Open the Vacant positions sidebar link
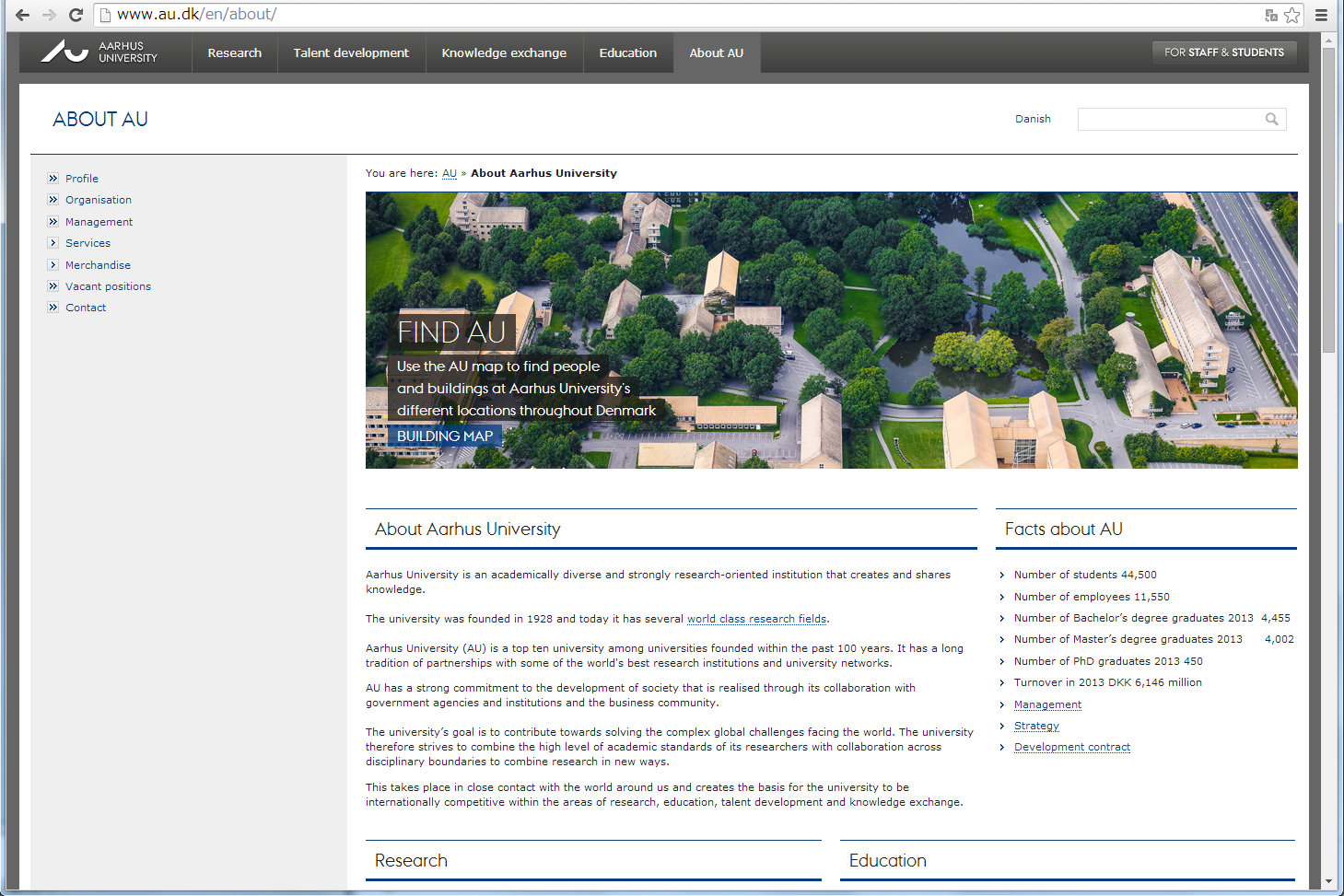This screenshot has width=1344, height=896. tap(108, 286)
